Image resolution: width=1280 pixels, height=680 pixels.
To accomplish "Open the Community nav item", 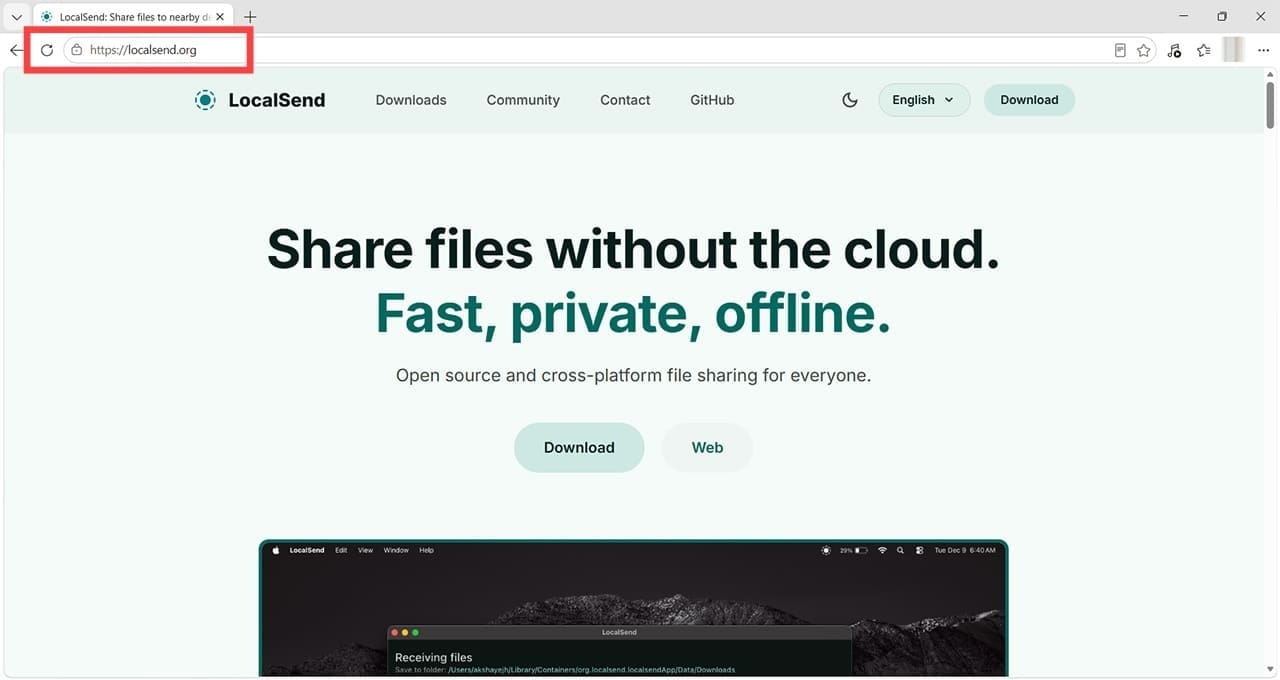I will [523, 100].
